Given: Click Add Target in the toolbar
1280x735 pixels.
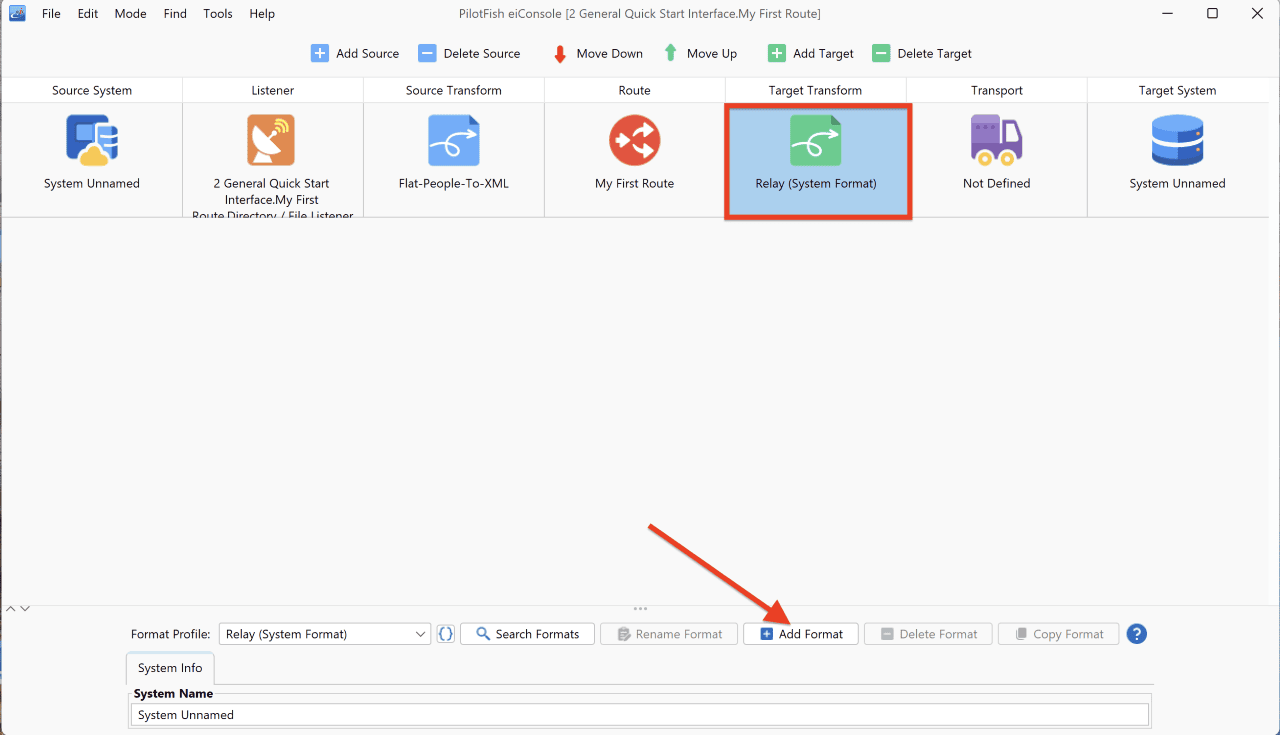Looking at the screenshot, I should tap(811, 53).
